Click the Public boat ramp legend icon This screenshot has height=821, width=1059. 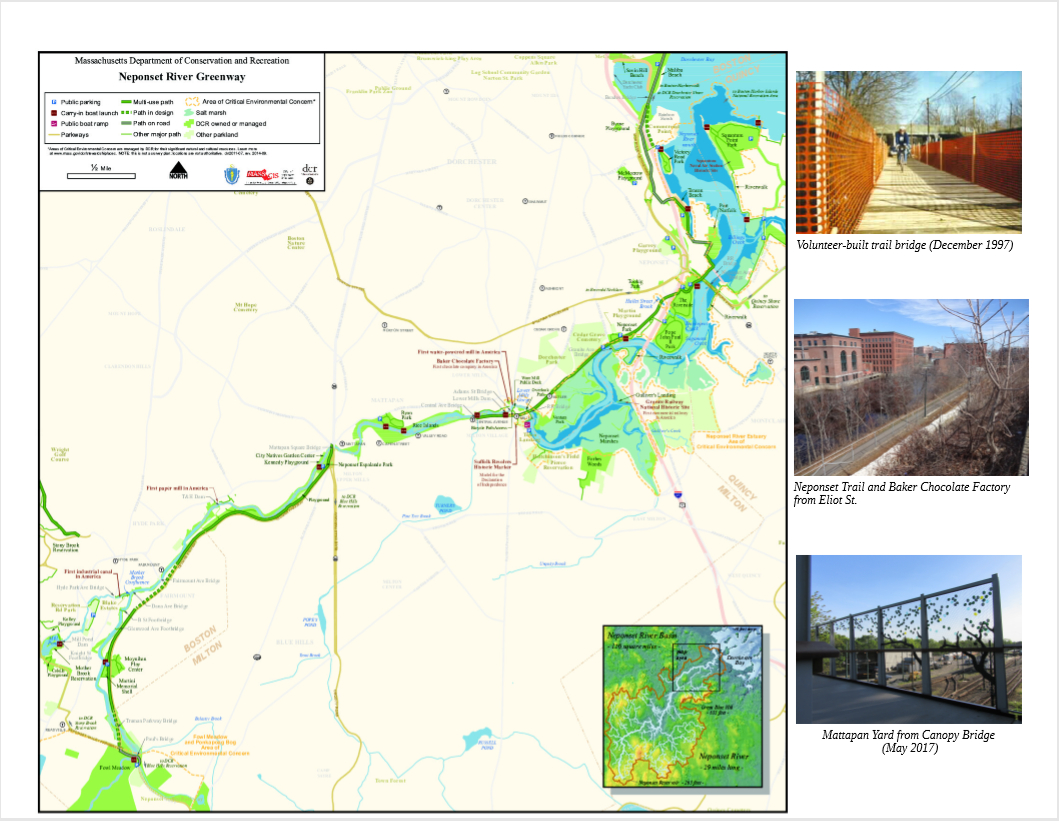[x=53, y=124]
